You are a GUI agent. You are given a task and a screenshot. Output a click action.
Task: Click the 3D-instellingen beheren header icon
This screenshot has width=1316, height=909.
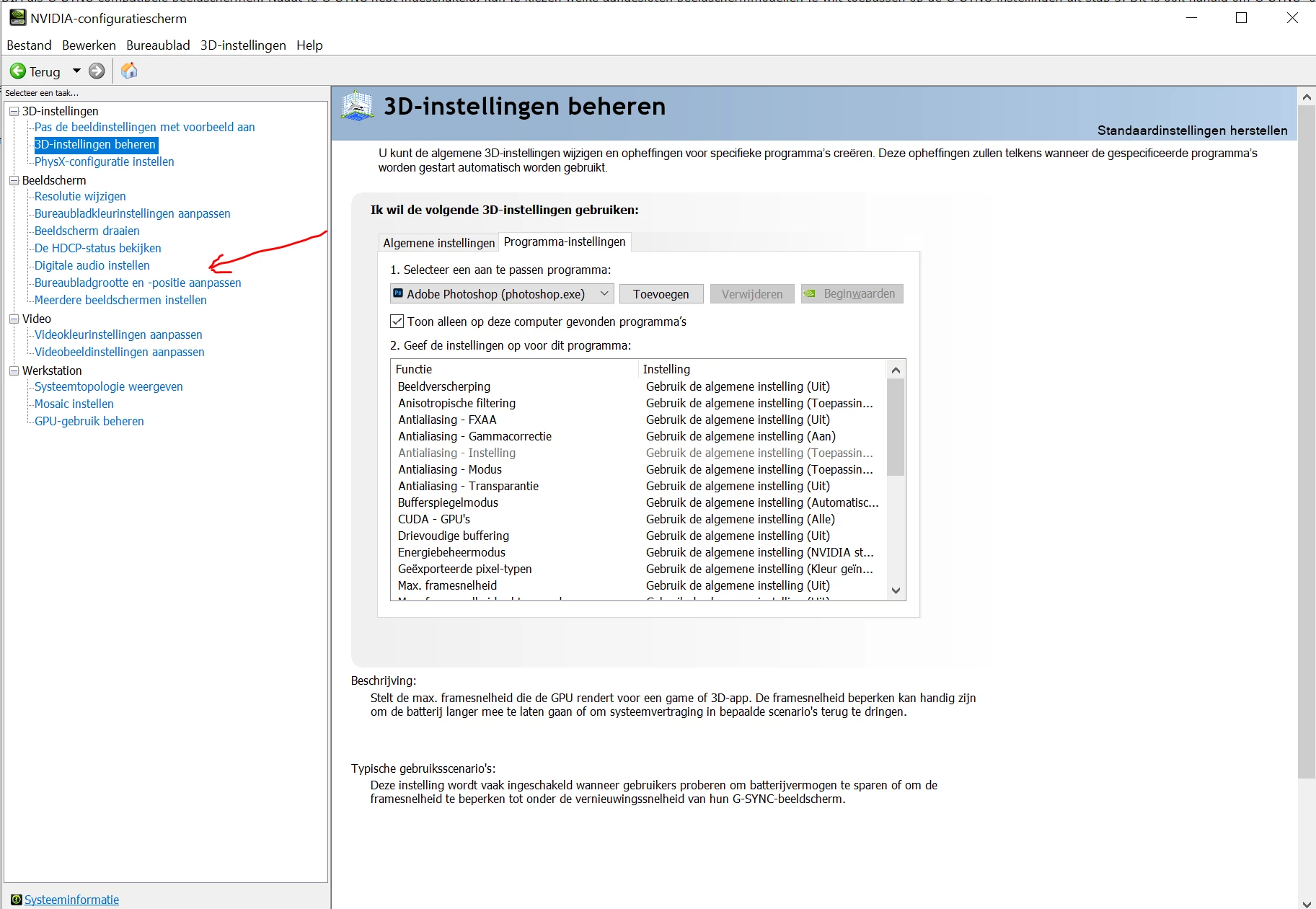tap(357, 106)
